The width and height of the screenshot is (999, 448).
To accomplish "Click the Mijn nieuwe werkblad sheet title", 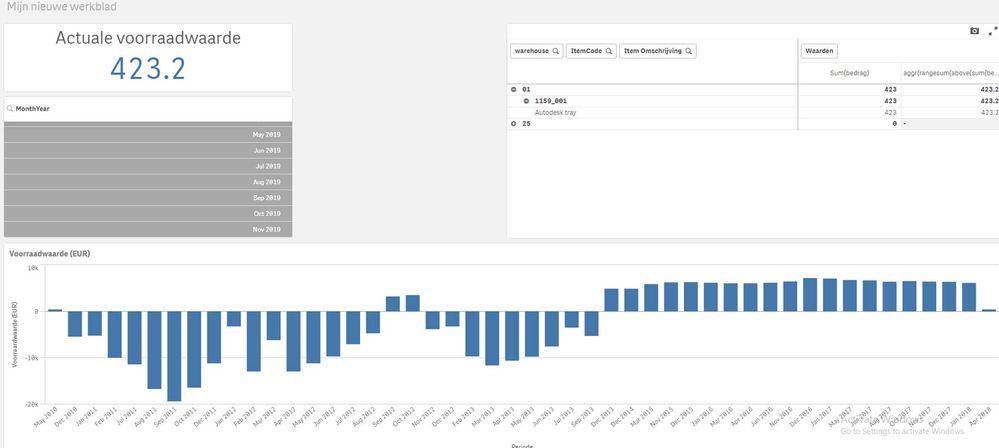I will click(x=62, y=7).
